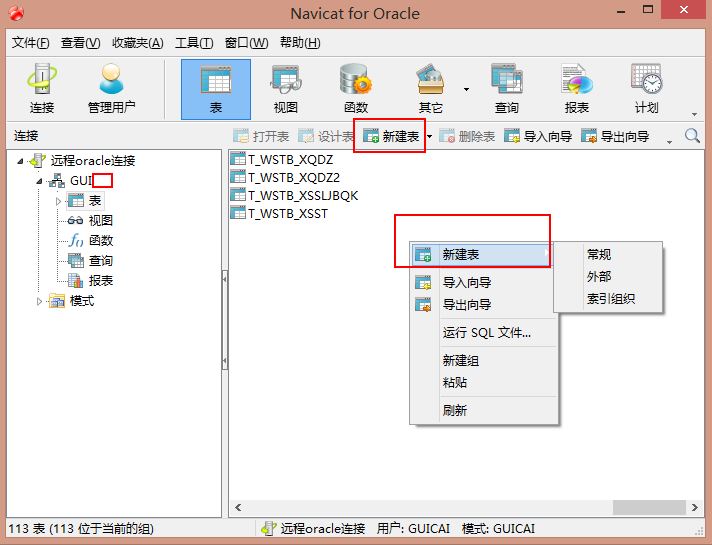The image size is (712, 545).
Task: Select 报表 in the connection tree
Action: pos(100,281)
